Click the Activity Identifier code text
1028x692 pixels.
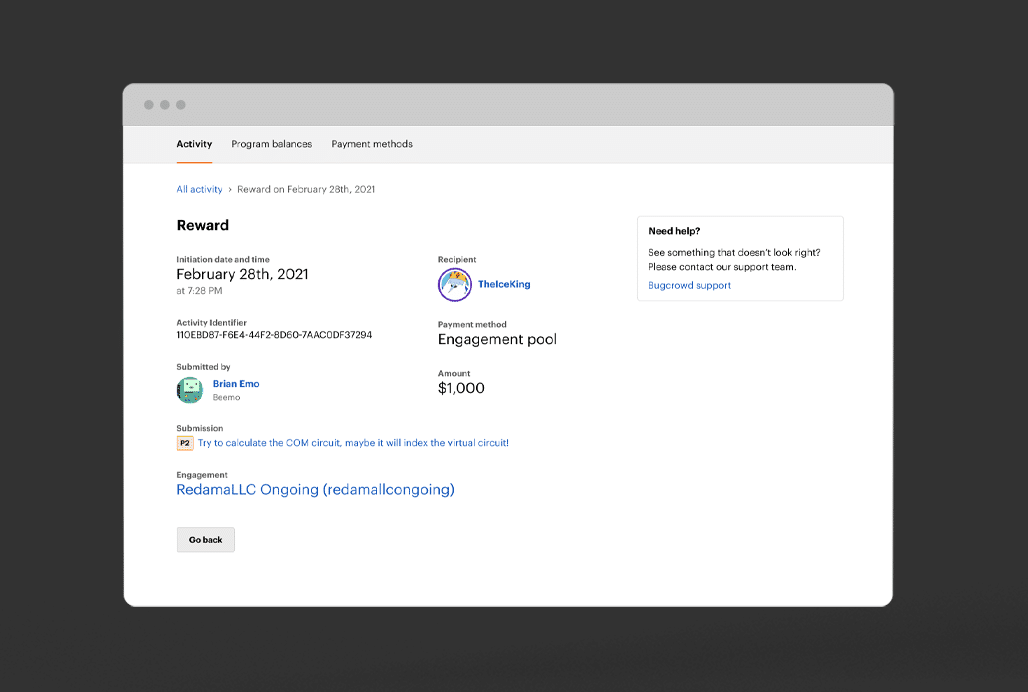[274, 335]
